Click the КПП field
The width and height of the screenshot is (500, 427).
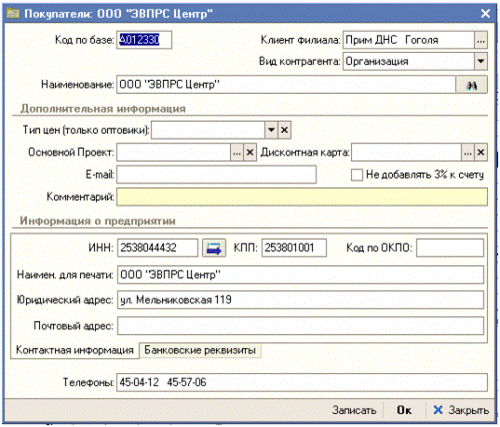(x=294, y=248)
